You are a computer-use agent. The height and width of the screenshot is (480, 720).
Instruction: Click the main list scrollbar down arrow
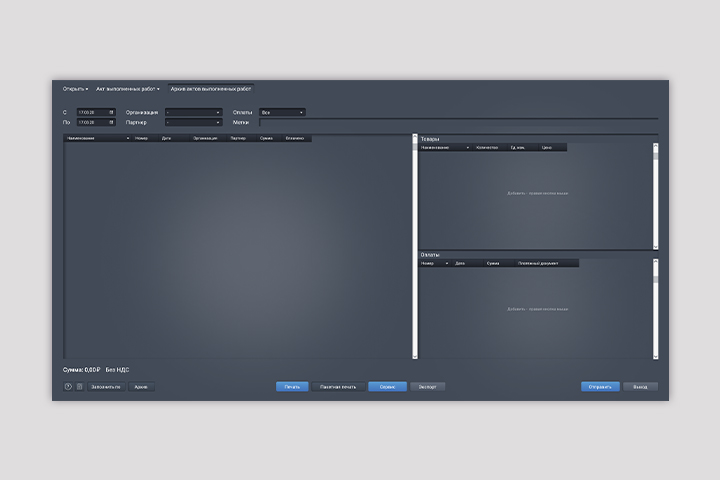[x=415, y=356]
